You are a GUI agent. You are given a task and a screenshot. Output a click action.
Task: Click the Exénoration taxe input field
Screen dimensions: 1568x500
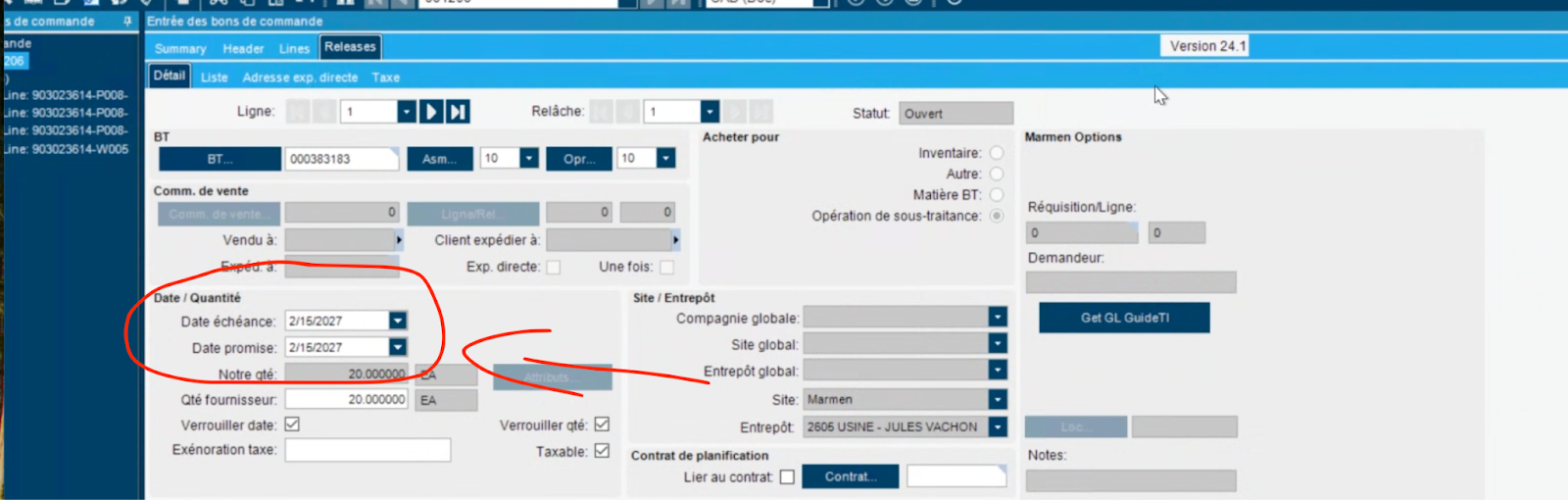click(x=367, y=450)
